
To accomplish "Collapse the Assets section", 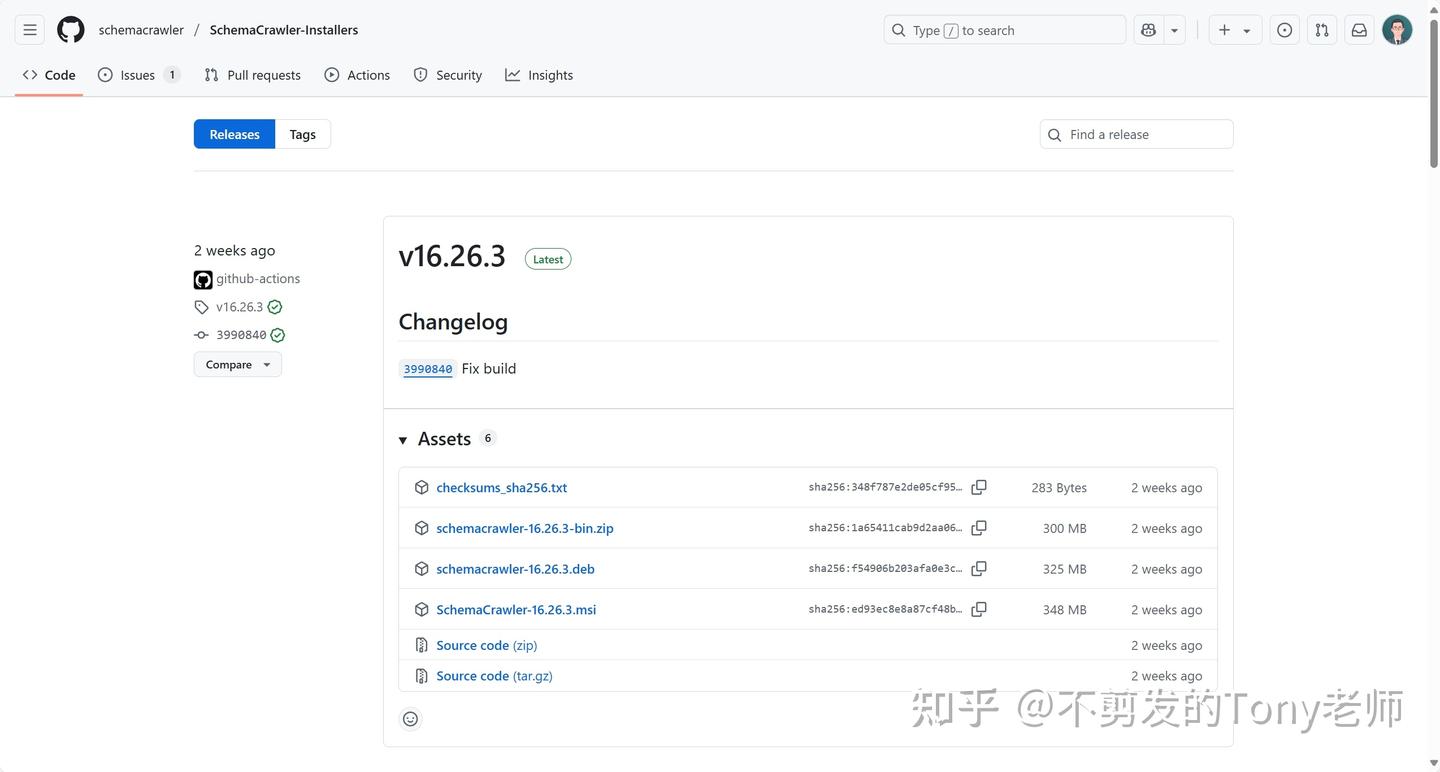I will tap(403, 439).
